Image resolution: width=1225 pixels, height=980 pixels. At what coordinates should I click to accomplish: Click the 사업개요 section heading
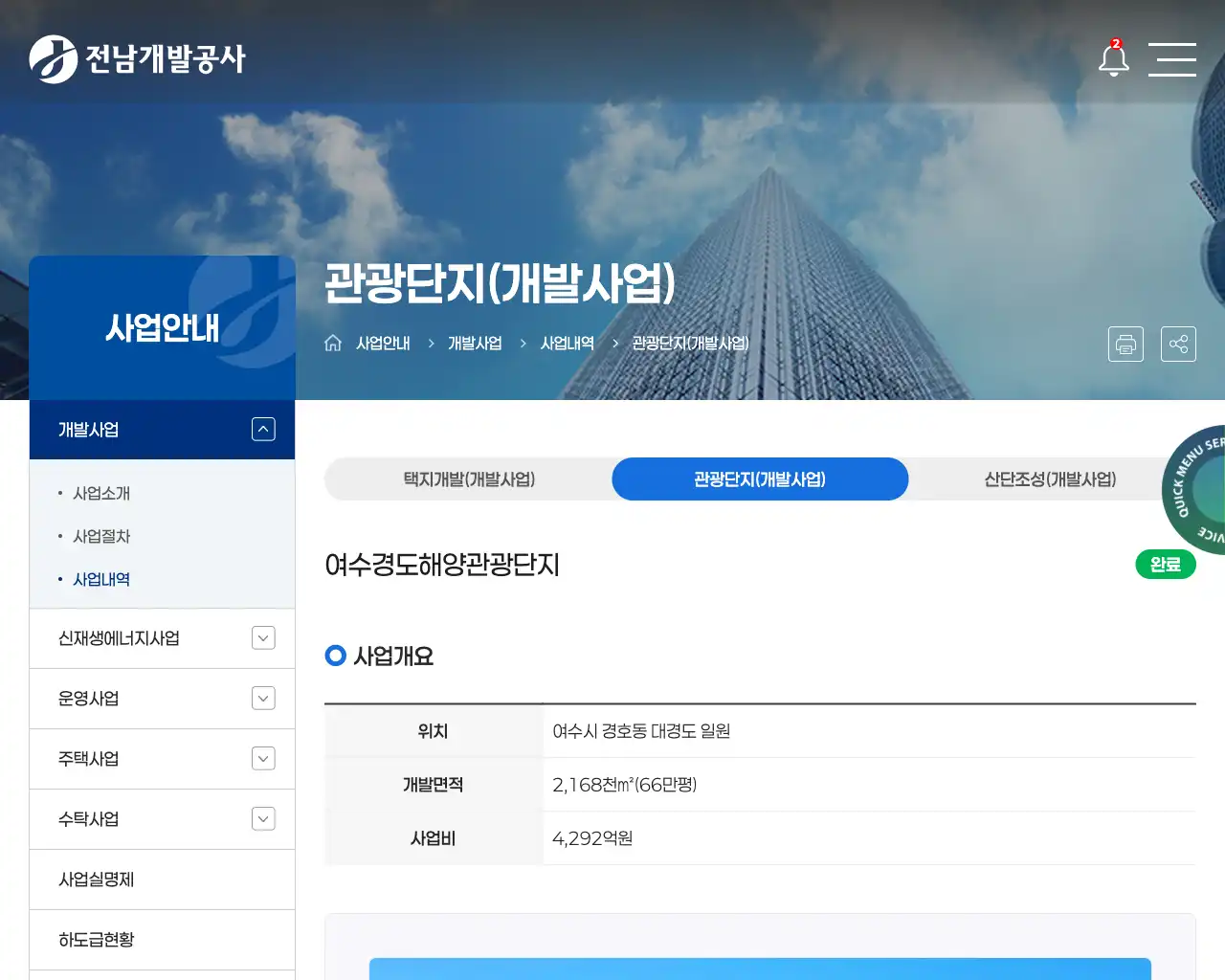(393, 657)
